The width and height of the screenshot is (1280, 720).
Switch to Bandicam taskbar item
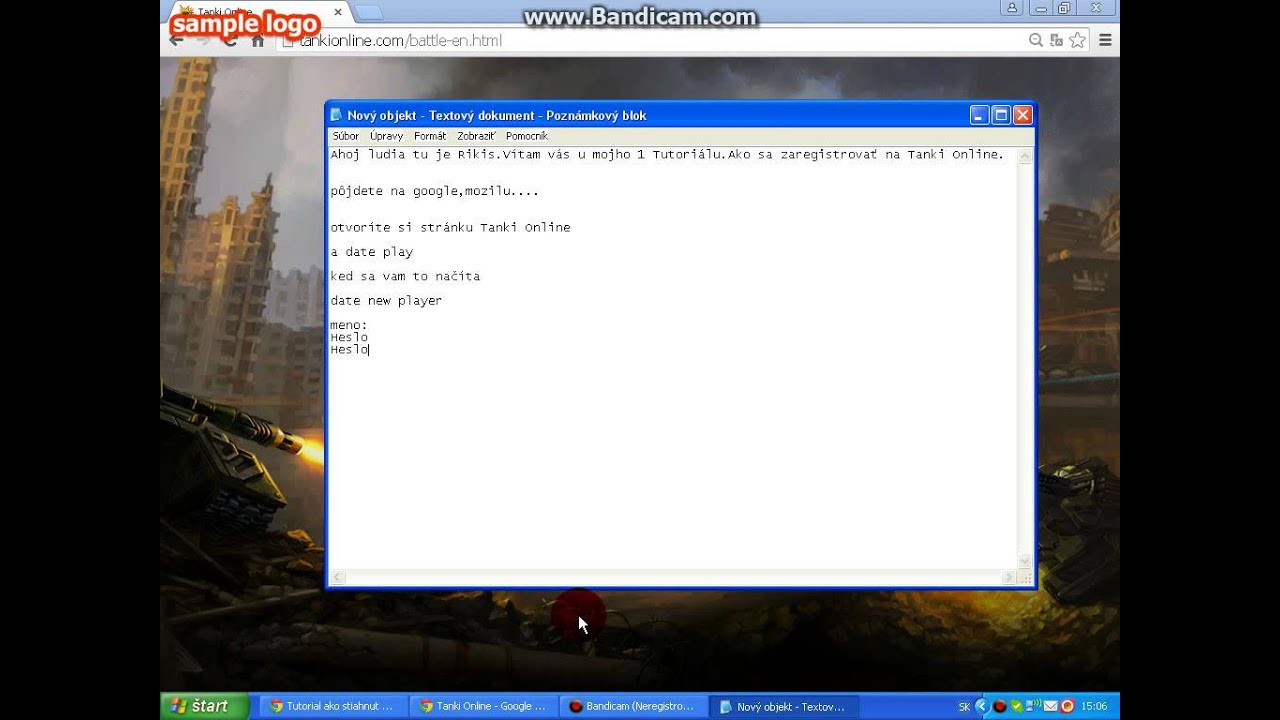[x=633, y=706]
